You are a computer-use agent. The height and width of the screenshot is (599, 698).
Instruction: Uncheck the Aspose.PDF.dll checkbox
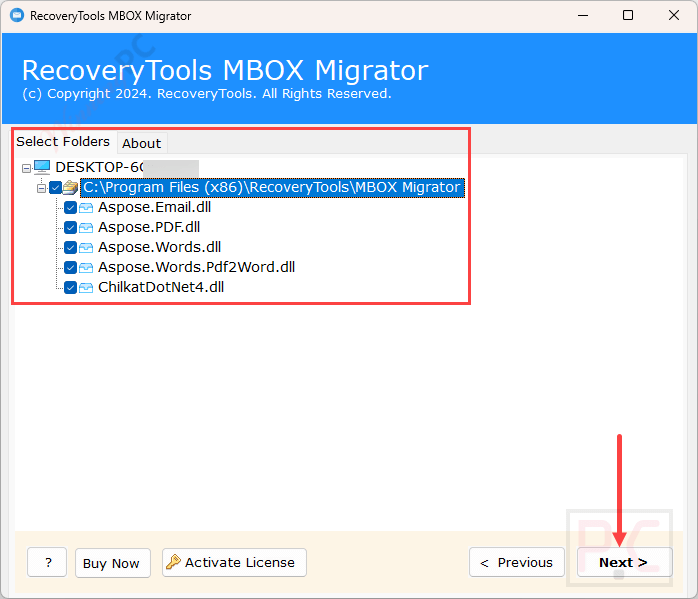70,227
